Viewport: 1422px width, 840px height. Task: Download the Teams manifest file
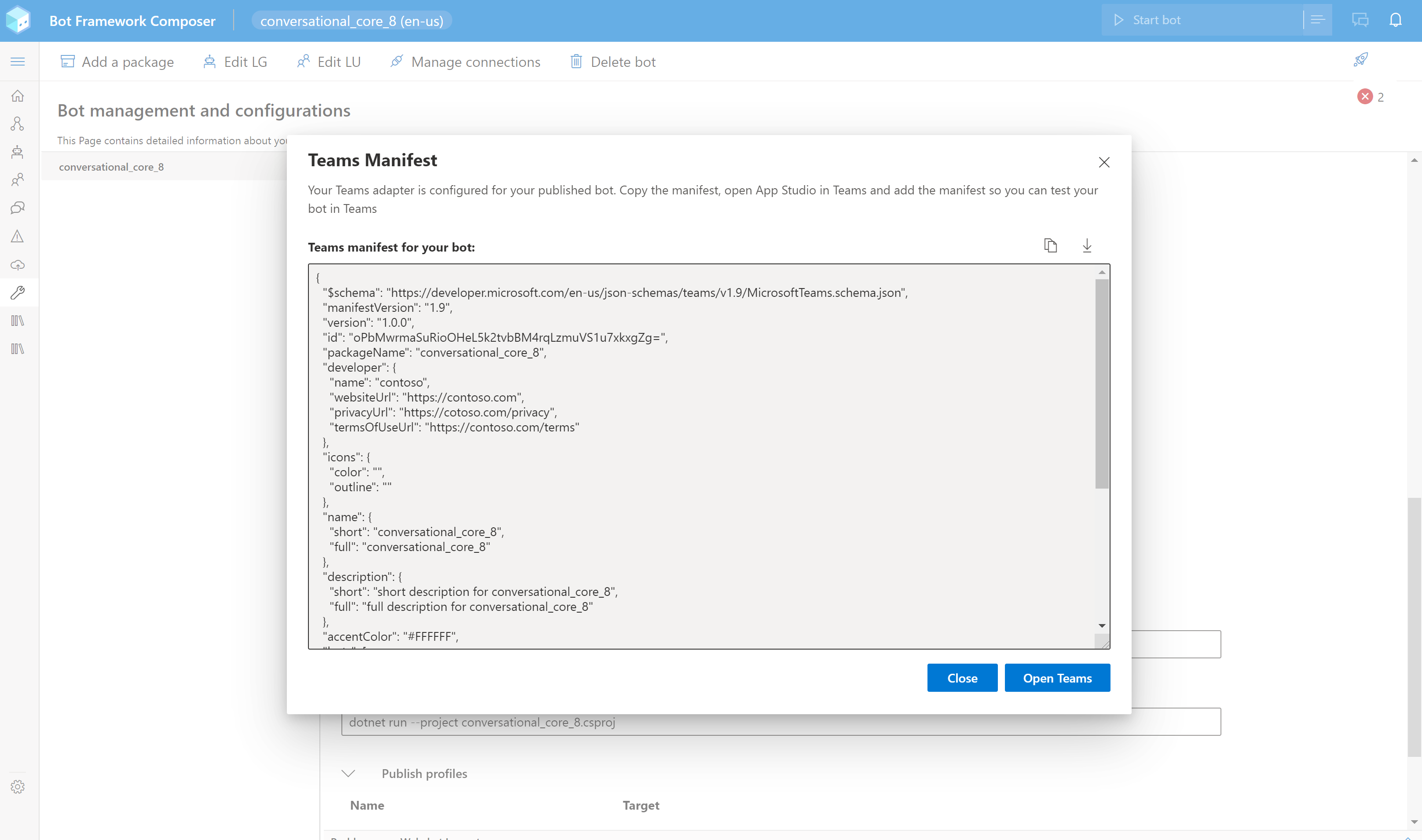[1087, 246]
